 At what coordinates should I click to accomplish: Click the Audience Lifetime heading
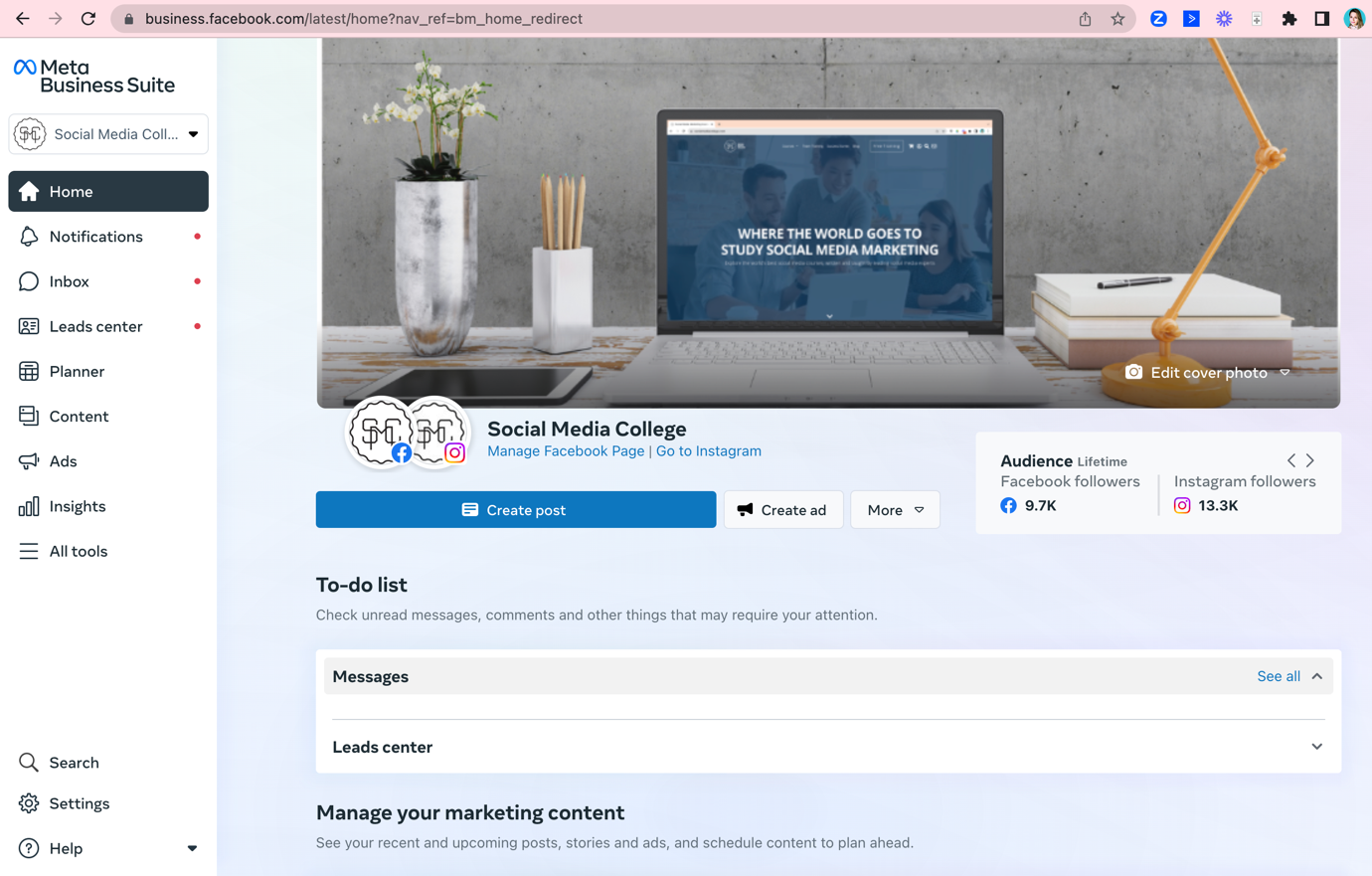1064,460
